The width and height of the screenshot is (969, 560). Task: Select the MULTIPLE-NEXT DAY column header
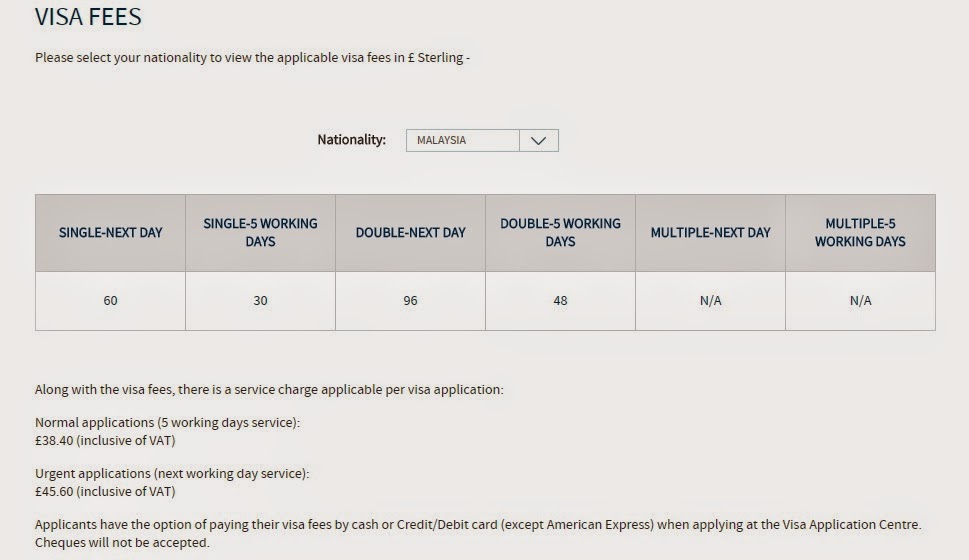point(711,233)
